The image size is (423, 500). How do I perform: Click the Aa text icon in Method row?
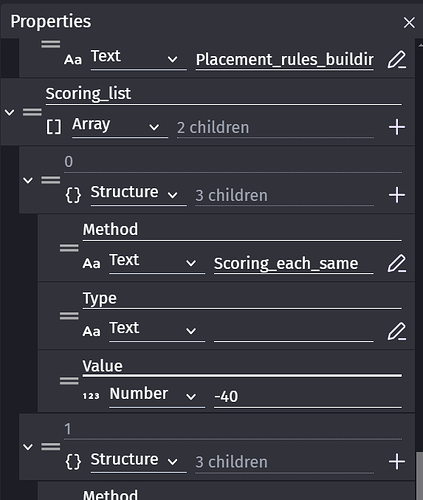pyautogui.click(x=91, y=264)
